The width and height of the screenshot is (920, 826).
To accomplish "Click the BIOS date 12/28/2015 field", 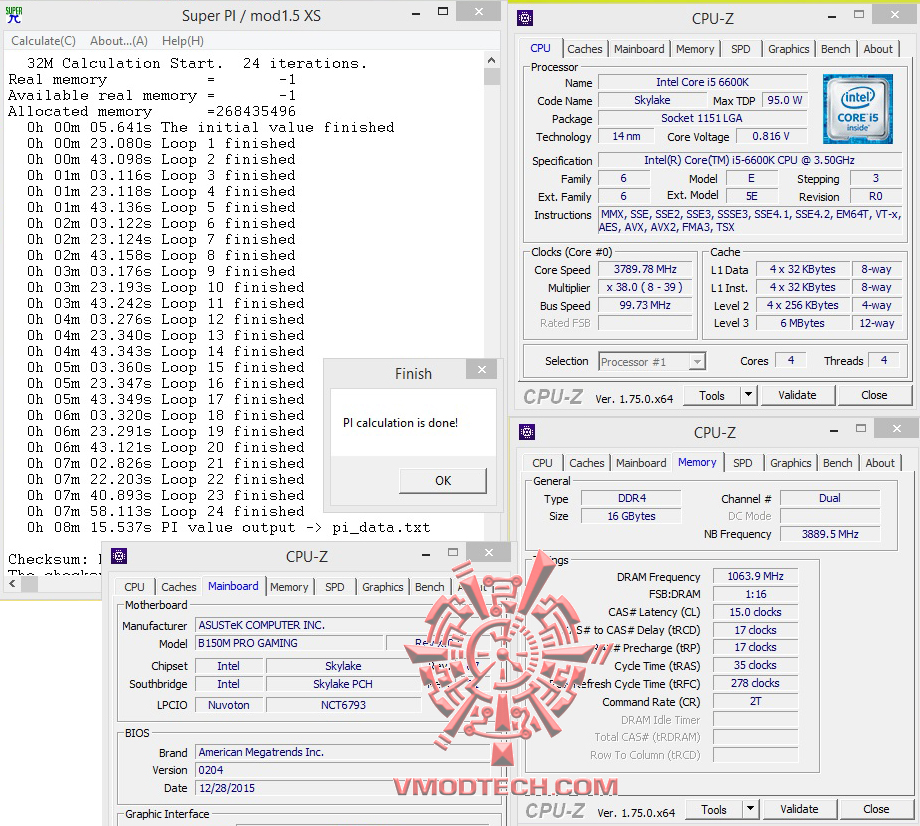I will (x=343, y=788).
